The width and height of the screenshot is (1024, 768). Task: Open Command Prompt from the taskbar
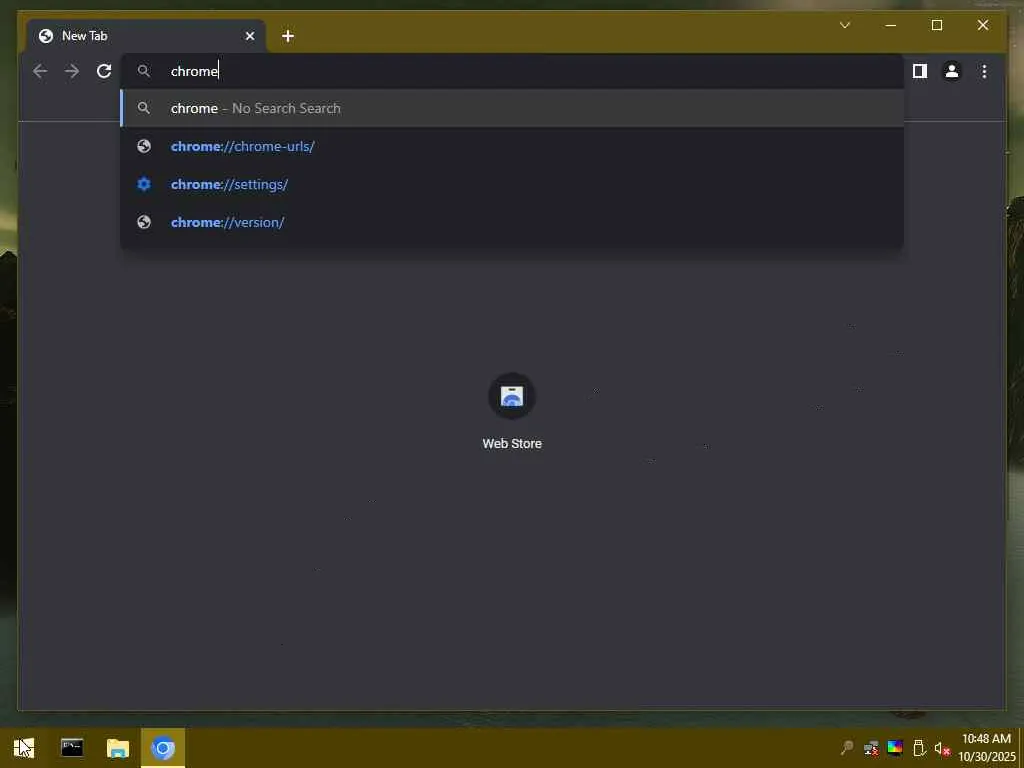72,748
